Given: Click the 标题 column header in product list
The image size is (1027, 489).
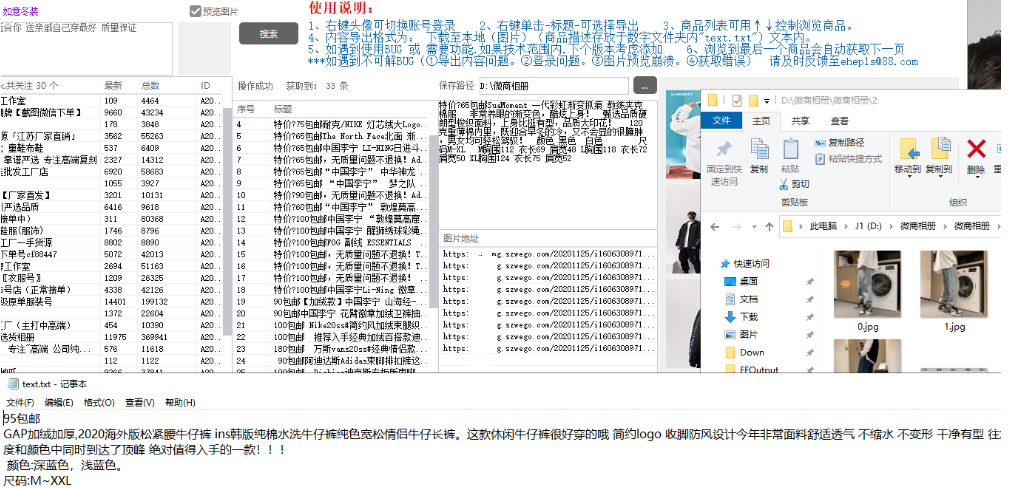Looking at the screenshot, I should [x=284, y=109].
